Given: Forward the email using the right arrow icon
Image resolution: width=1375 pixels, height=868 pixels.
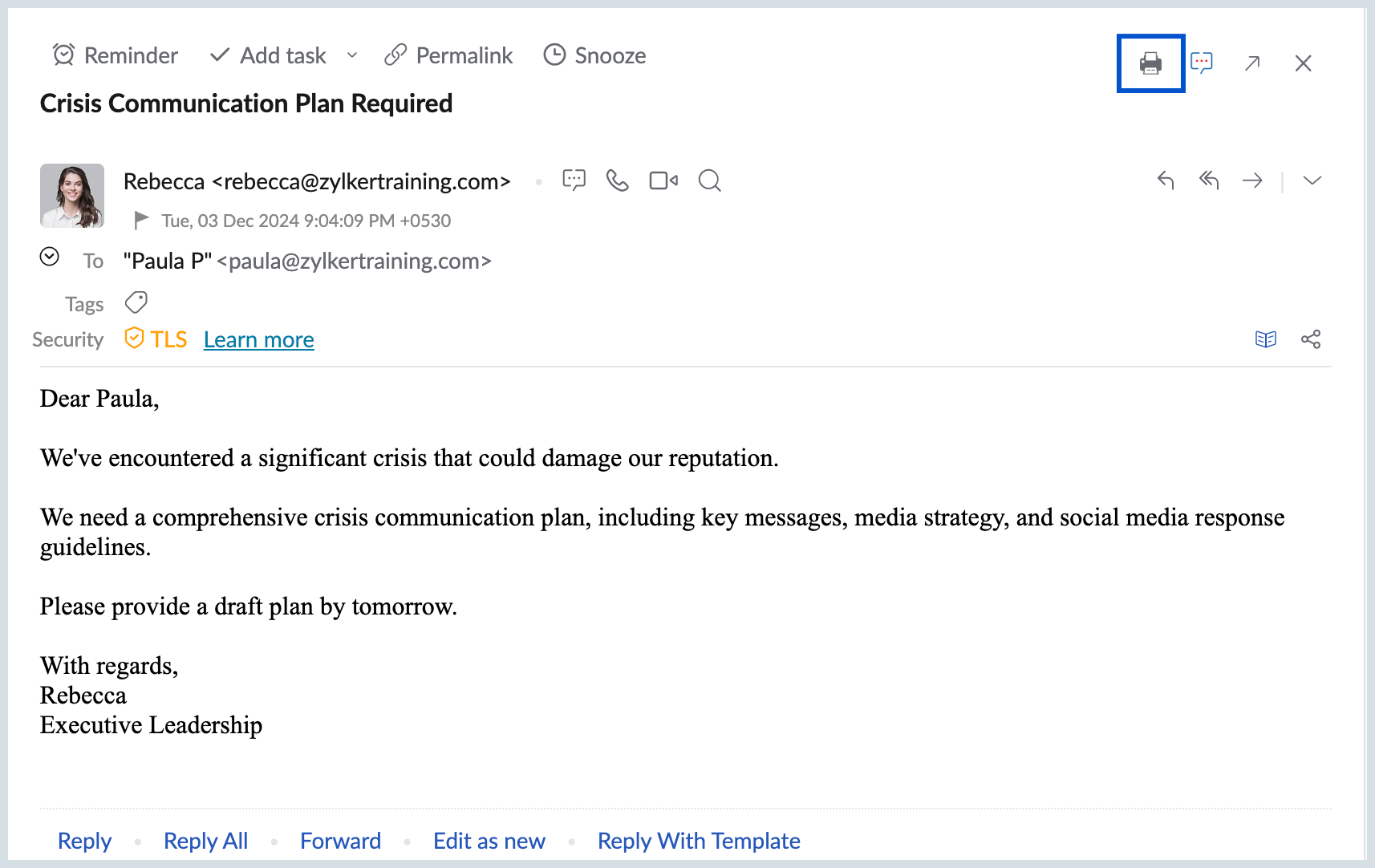Looking at the screenshot, I should (x=1252, y=180).
